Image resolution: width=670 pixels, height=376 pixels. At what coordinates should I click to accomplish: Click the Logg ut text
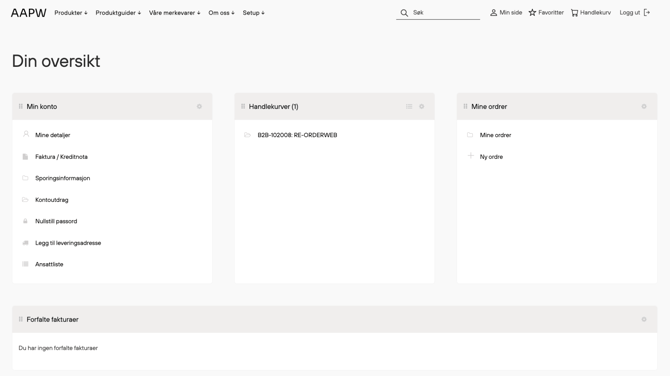(630, 13)
